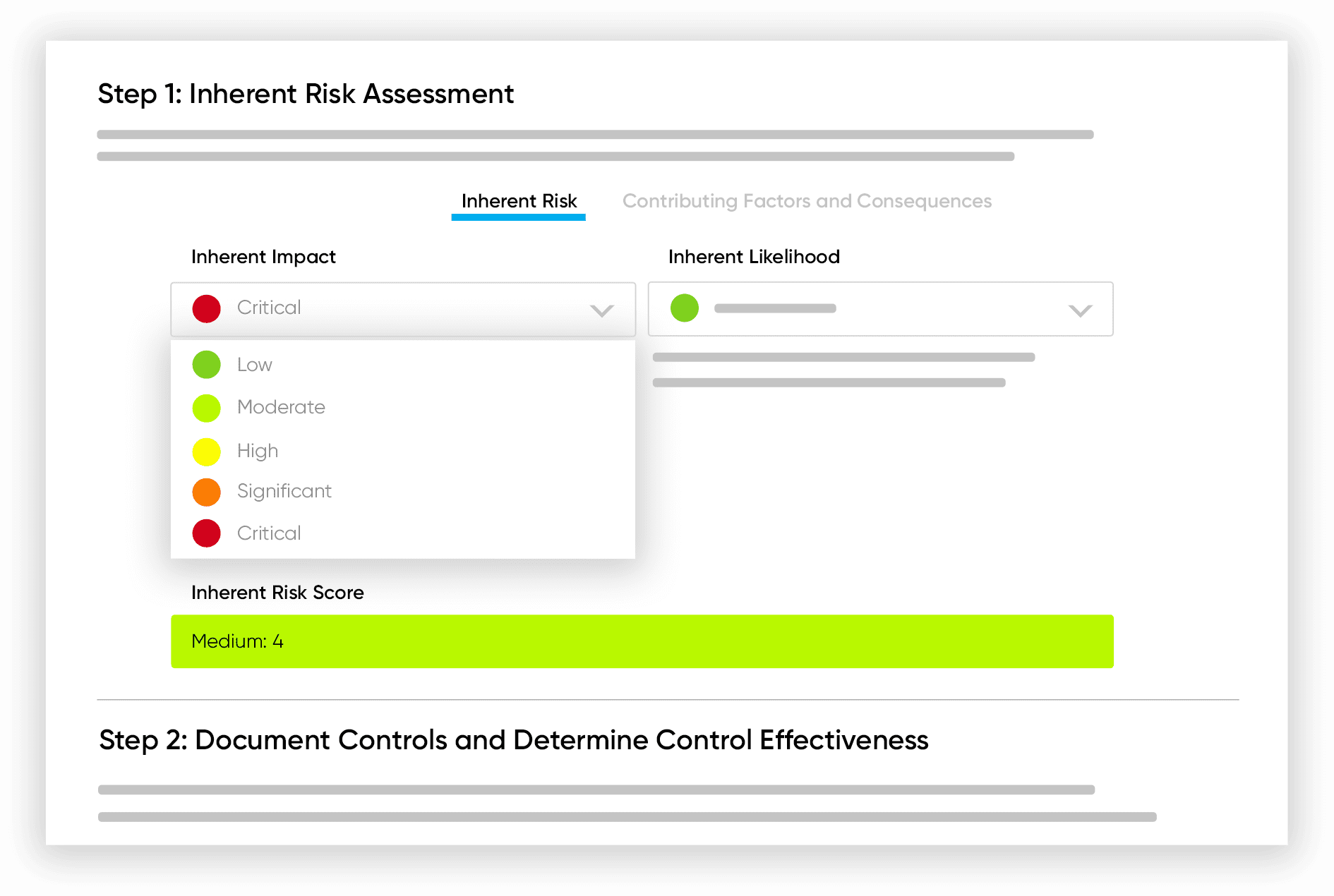Screen dimensions: 1334x896
Task: Select Critical at the bottom of the list
Action: pos(268,533)
